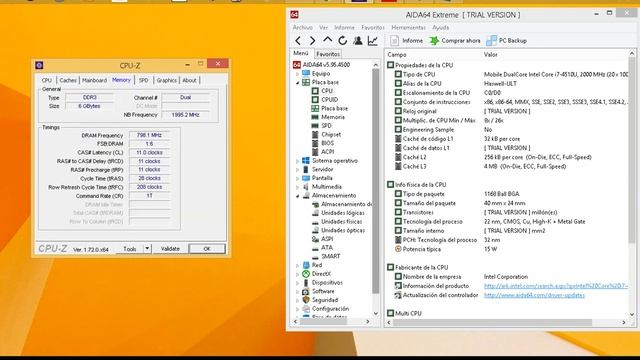The image size is (640, 360).
Task: Expand the Pantalla tree node
Action: (298, 178)
